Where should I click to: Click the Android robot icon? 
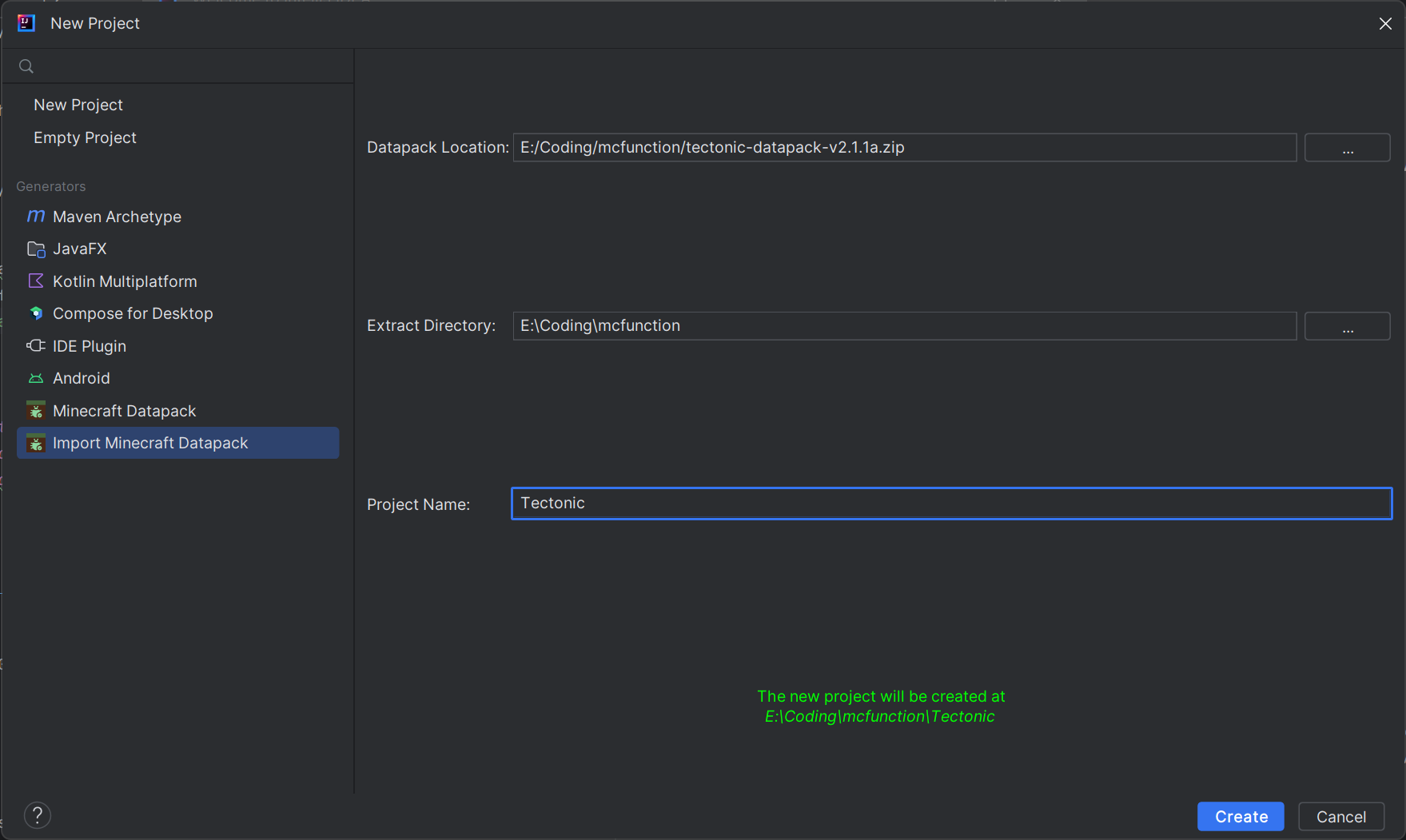36,378
